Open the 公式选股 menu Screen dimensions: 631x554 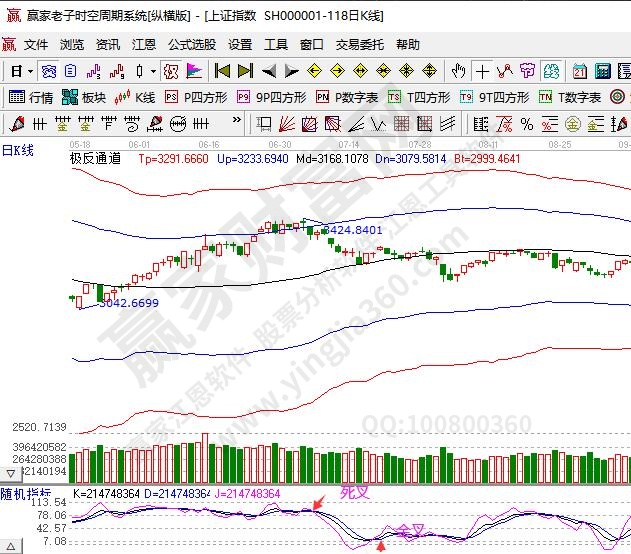coord(191,45)
